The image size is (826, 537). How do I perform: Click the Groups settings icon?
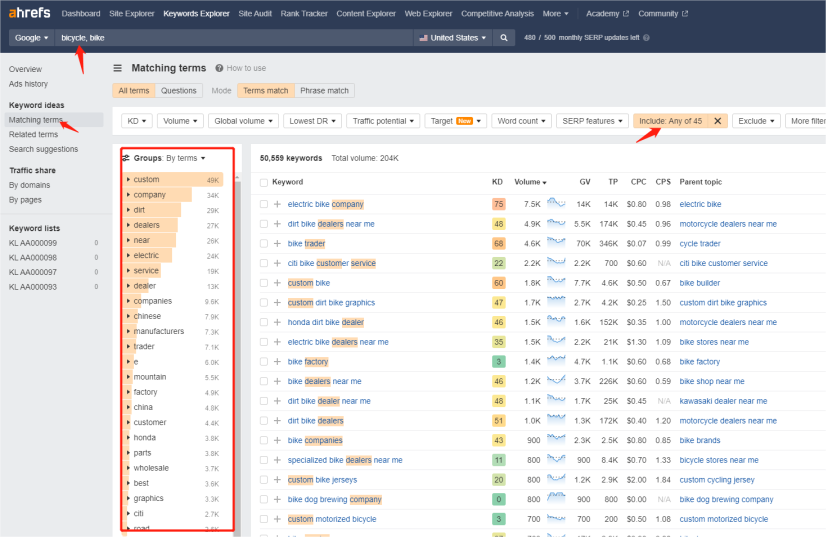coord(126,158)
